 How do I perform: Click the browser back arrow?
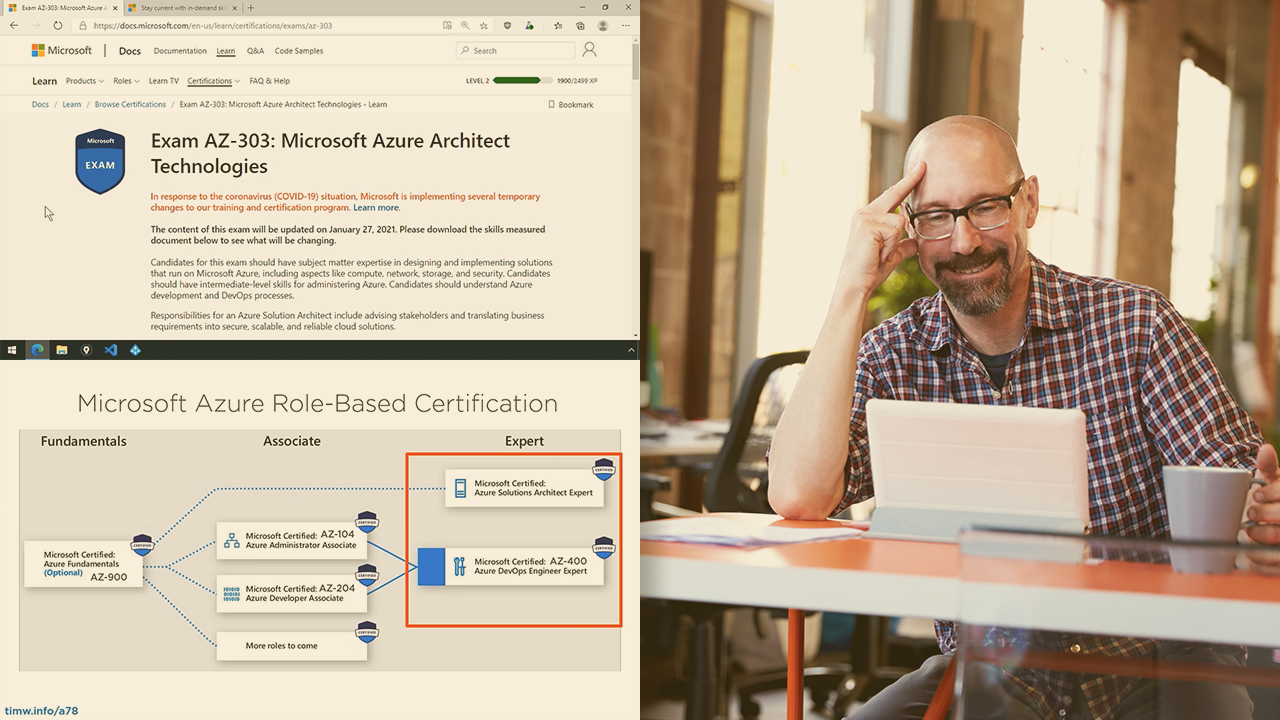point(14,26)
